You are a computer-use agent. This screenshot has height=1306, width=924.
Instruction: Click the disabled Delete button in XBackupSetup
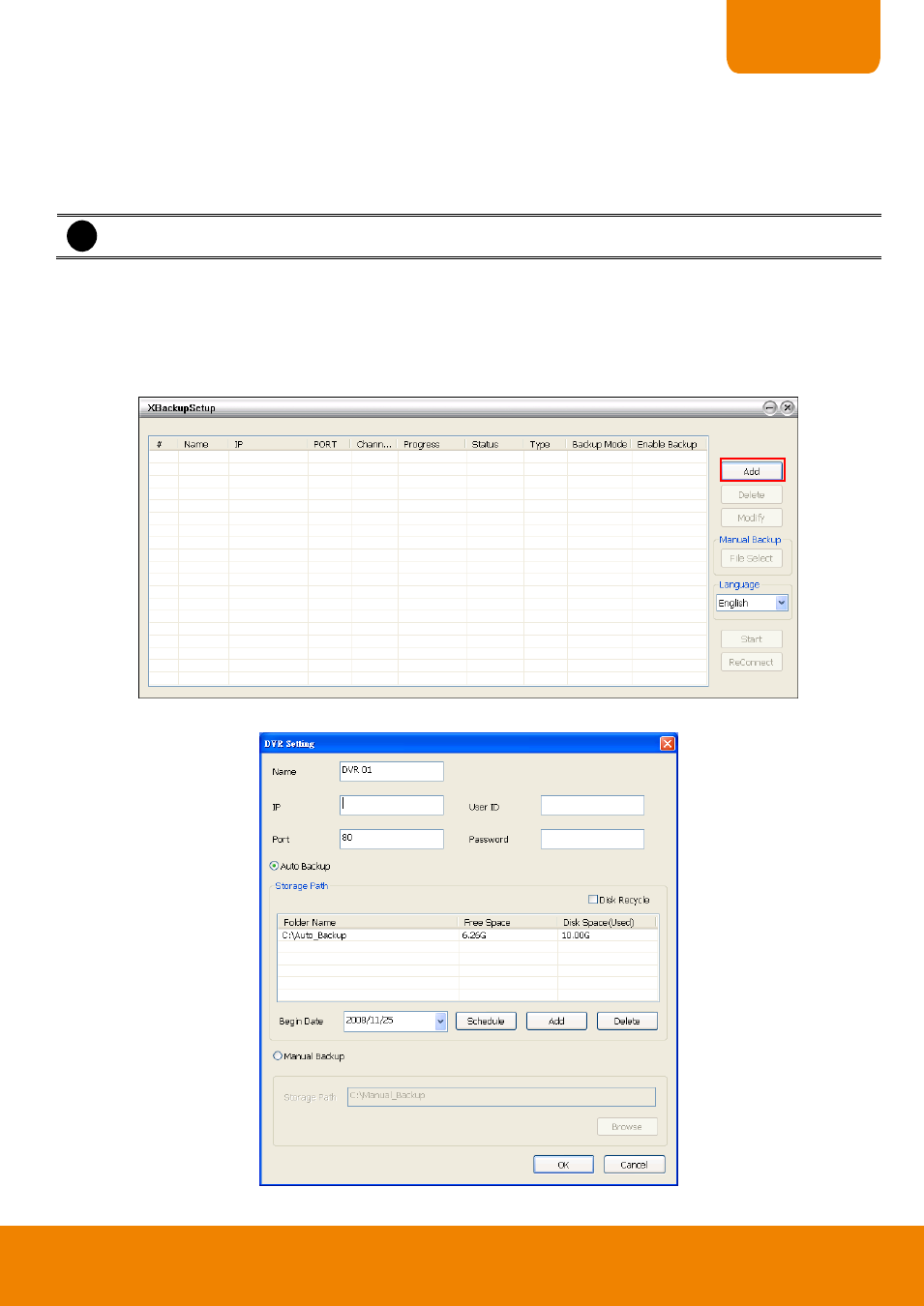(752, 494)
